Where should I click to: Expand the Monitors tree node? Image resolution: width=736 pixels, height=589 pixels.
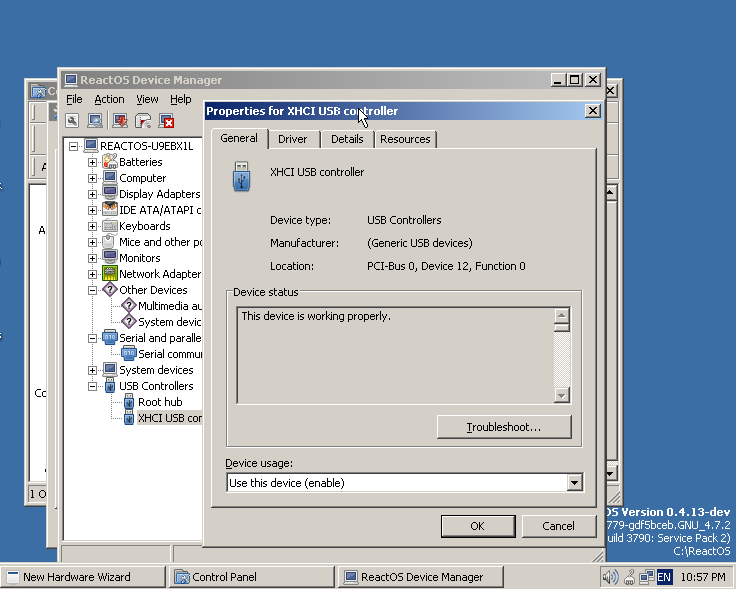92,258
